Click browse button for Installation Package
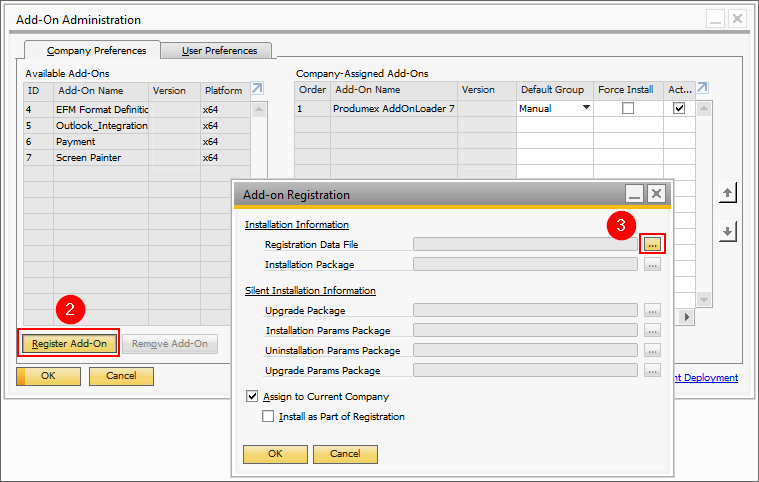The height and width of the screenshot is (482, 759). point(652,265)
